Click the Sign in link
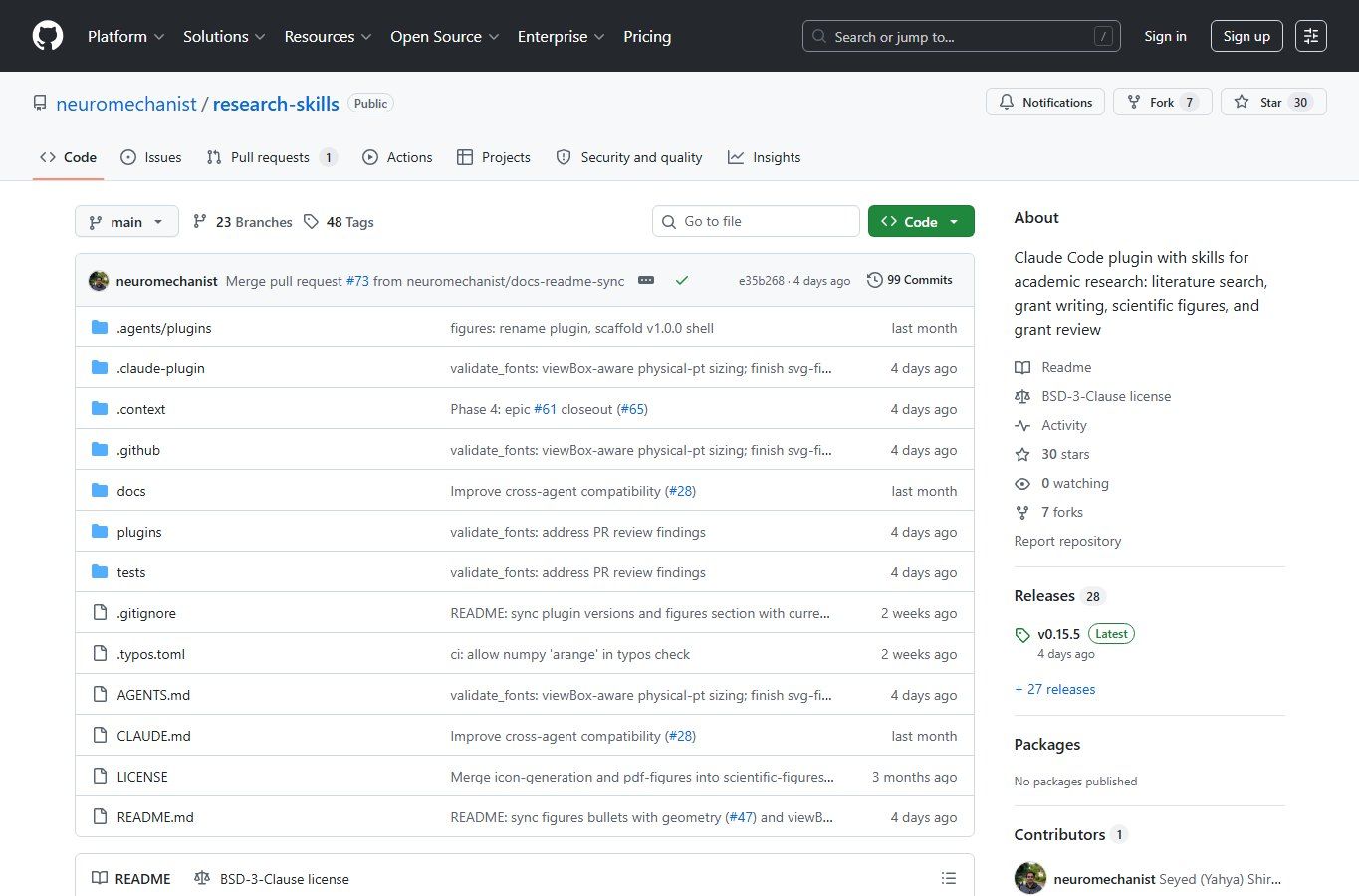The height and width of the screenshot is (896, 1359). pyautogui.click(x=1165, y=36)
